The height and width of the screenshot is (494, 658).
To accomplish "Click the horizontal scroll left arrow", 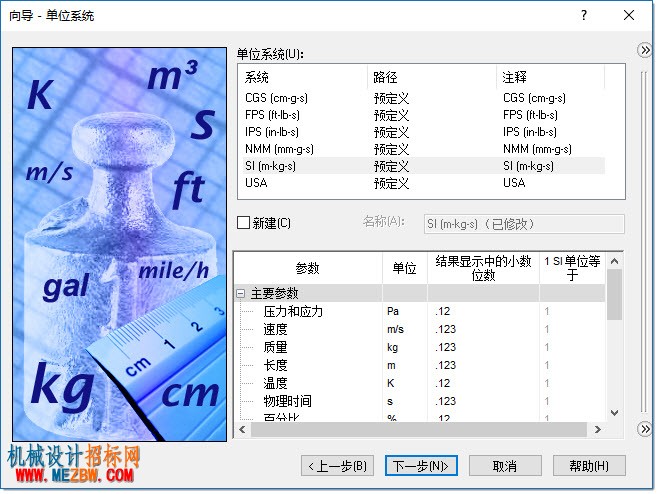I will coord(242,429).
